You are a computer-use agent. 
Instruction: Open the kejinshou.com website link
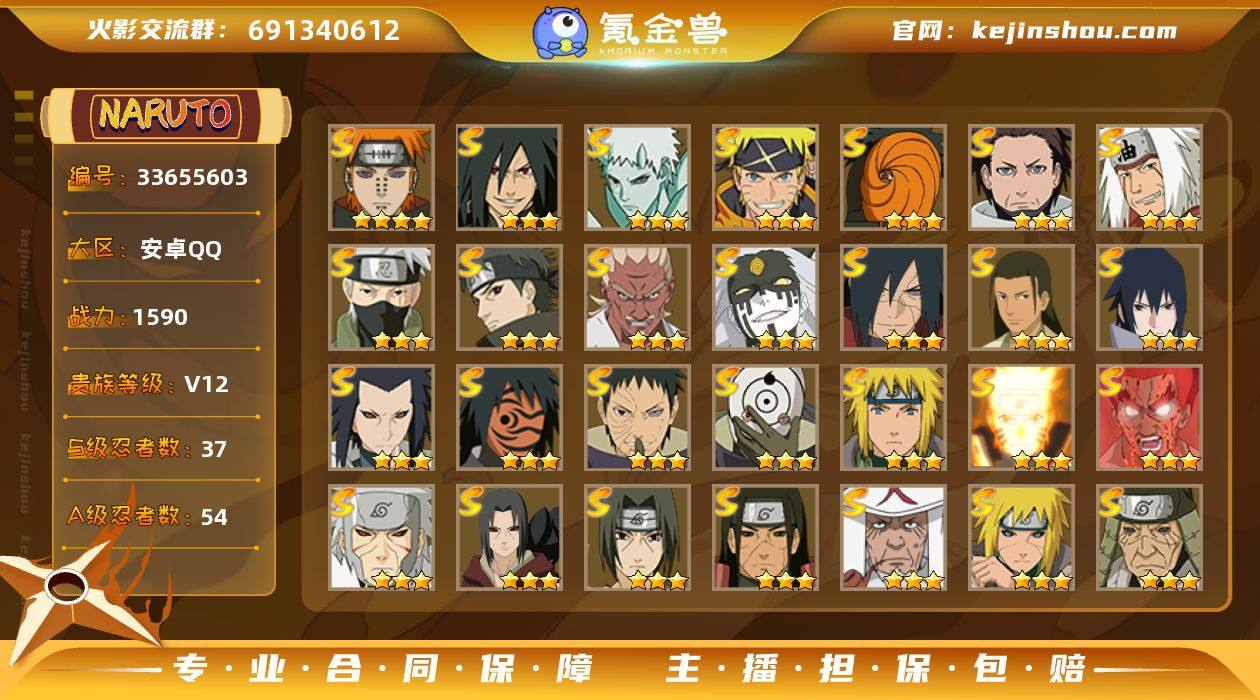[x=1034, y=31]
